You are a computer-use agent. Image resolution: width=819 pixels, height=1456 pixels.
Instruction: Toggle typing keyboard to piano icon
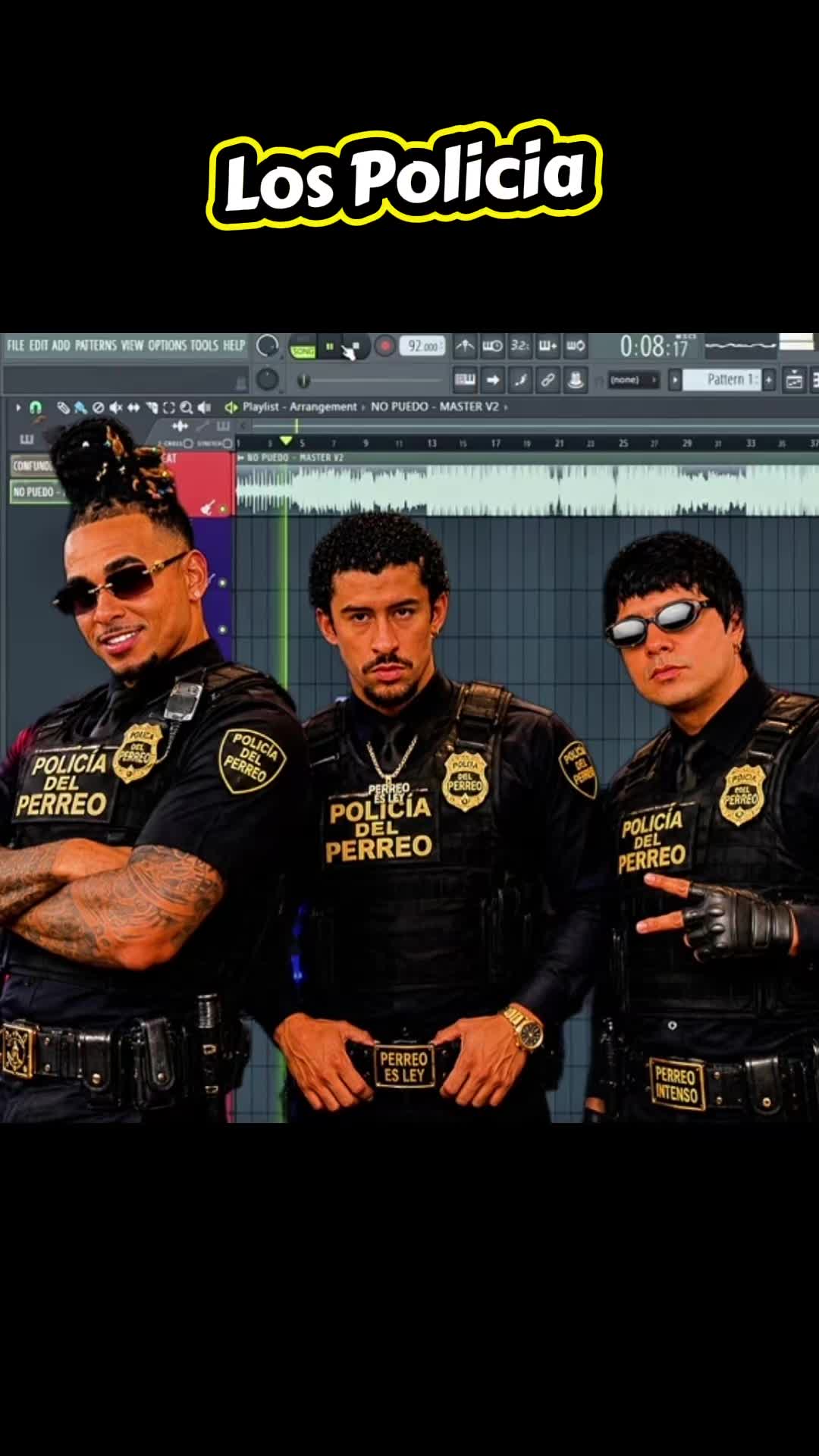(465, 379)
